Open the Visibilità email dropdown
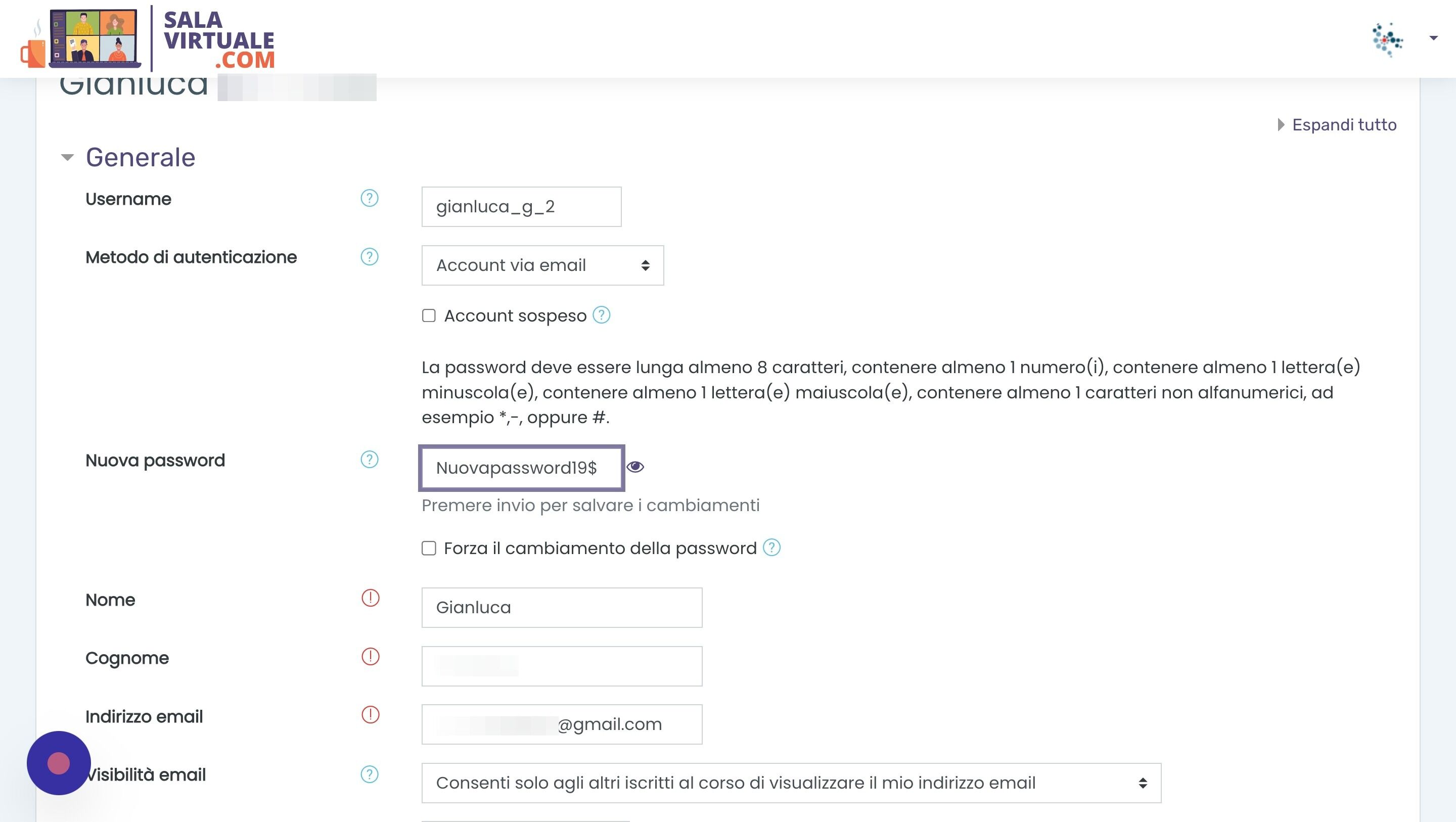The width and height of the screenshot is (1456, 822). click(x=791, y=783)
